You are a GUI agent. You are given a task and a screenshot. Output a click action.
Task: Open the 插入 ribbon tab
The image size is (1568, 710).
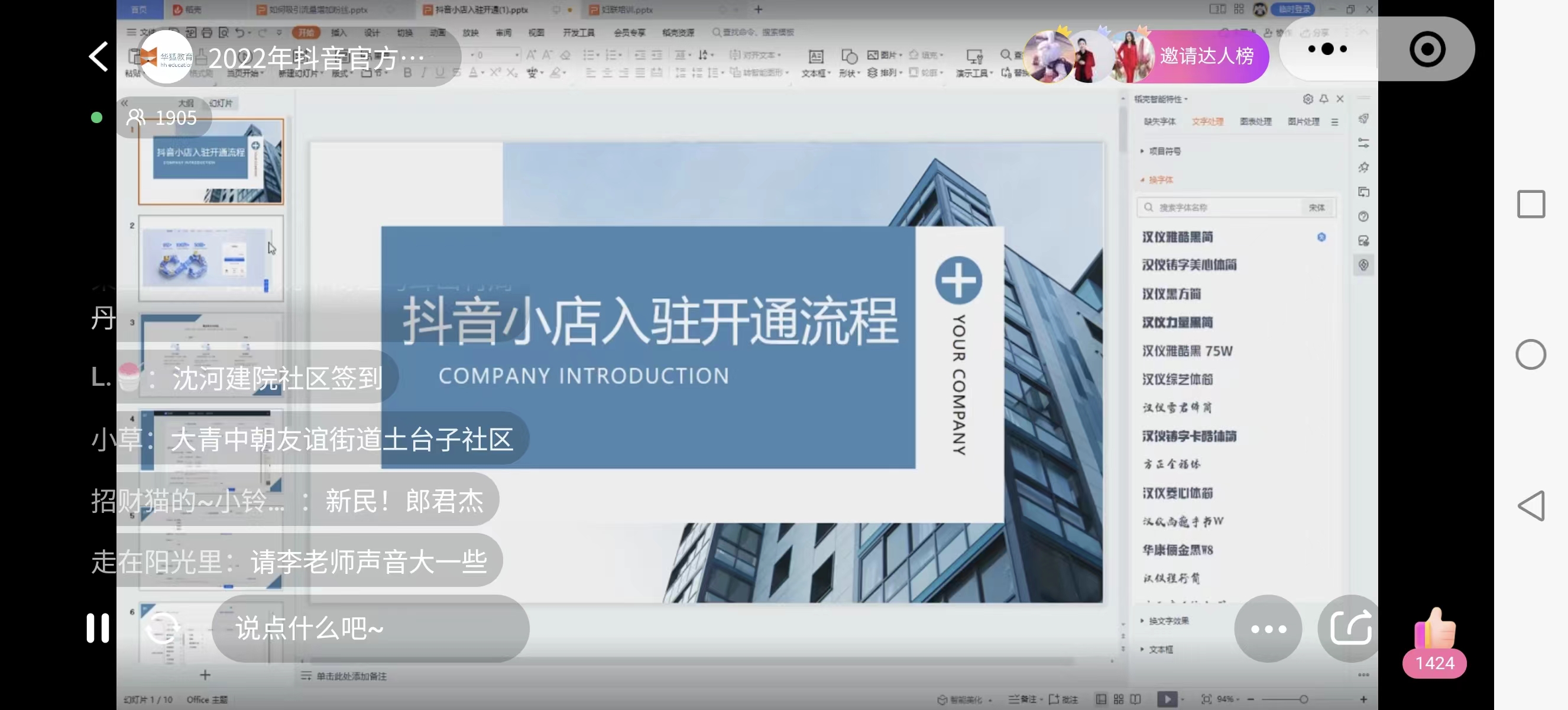tap(338, 33)
